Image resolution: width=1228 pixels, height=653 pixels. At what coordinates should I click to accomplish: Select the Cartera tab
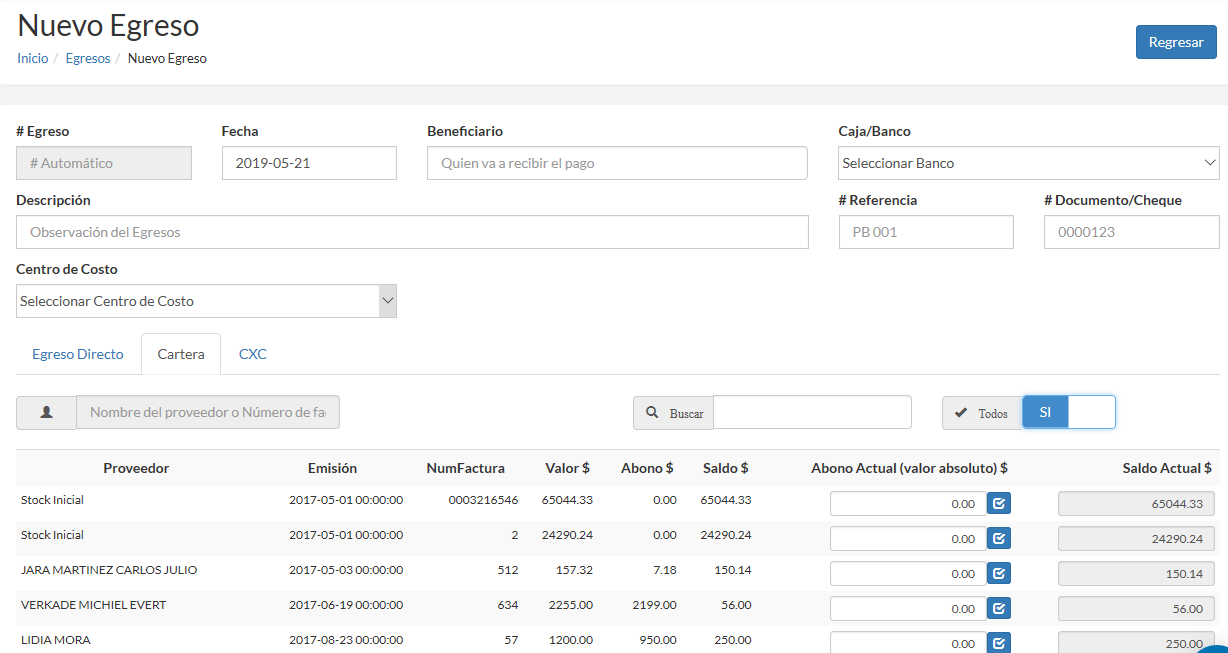[x=181, y=354]
